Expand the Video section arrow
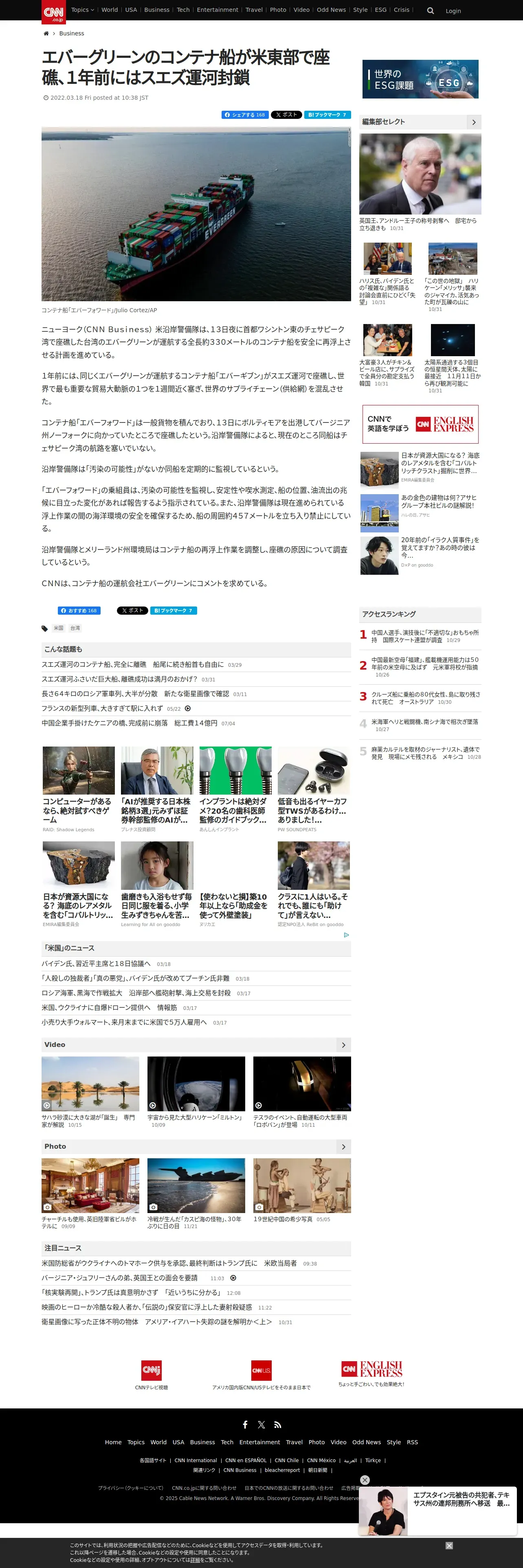 click(x=343, y=1045)
